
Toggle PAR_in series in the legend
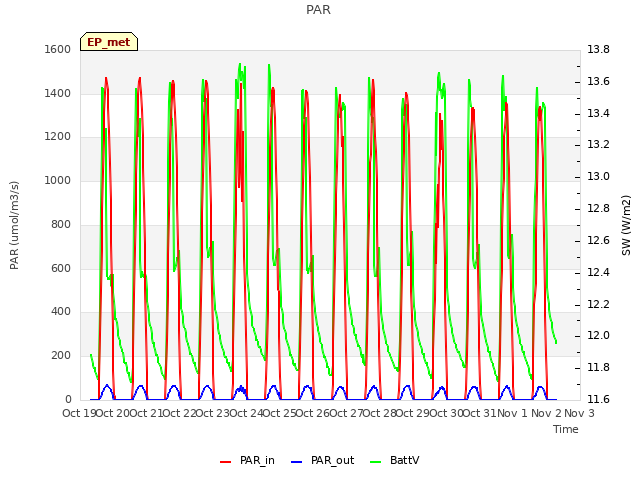(x=247, y=460)
